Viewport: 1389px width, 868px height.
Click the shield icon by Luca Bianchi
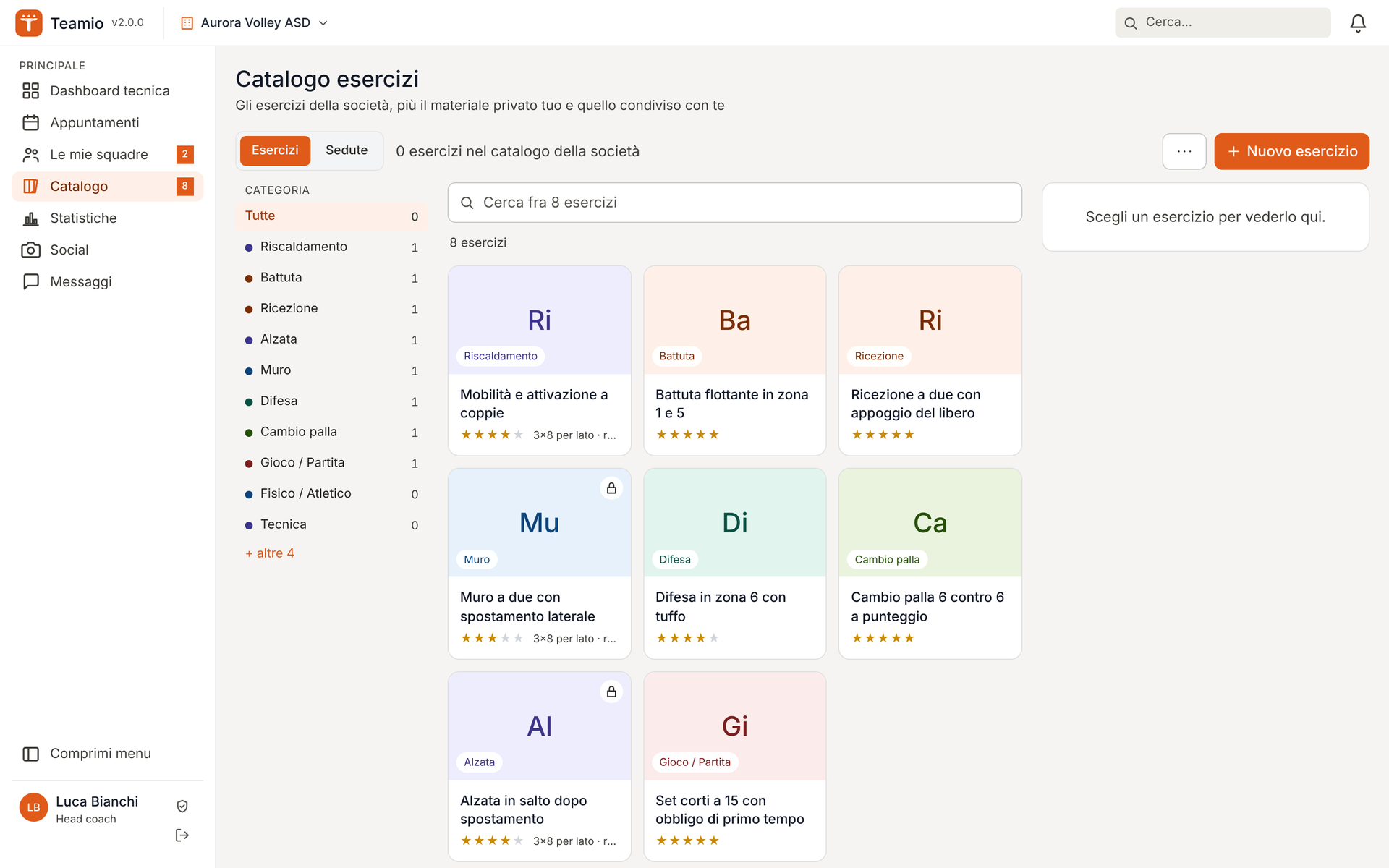coord(182,806)
